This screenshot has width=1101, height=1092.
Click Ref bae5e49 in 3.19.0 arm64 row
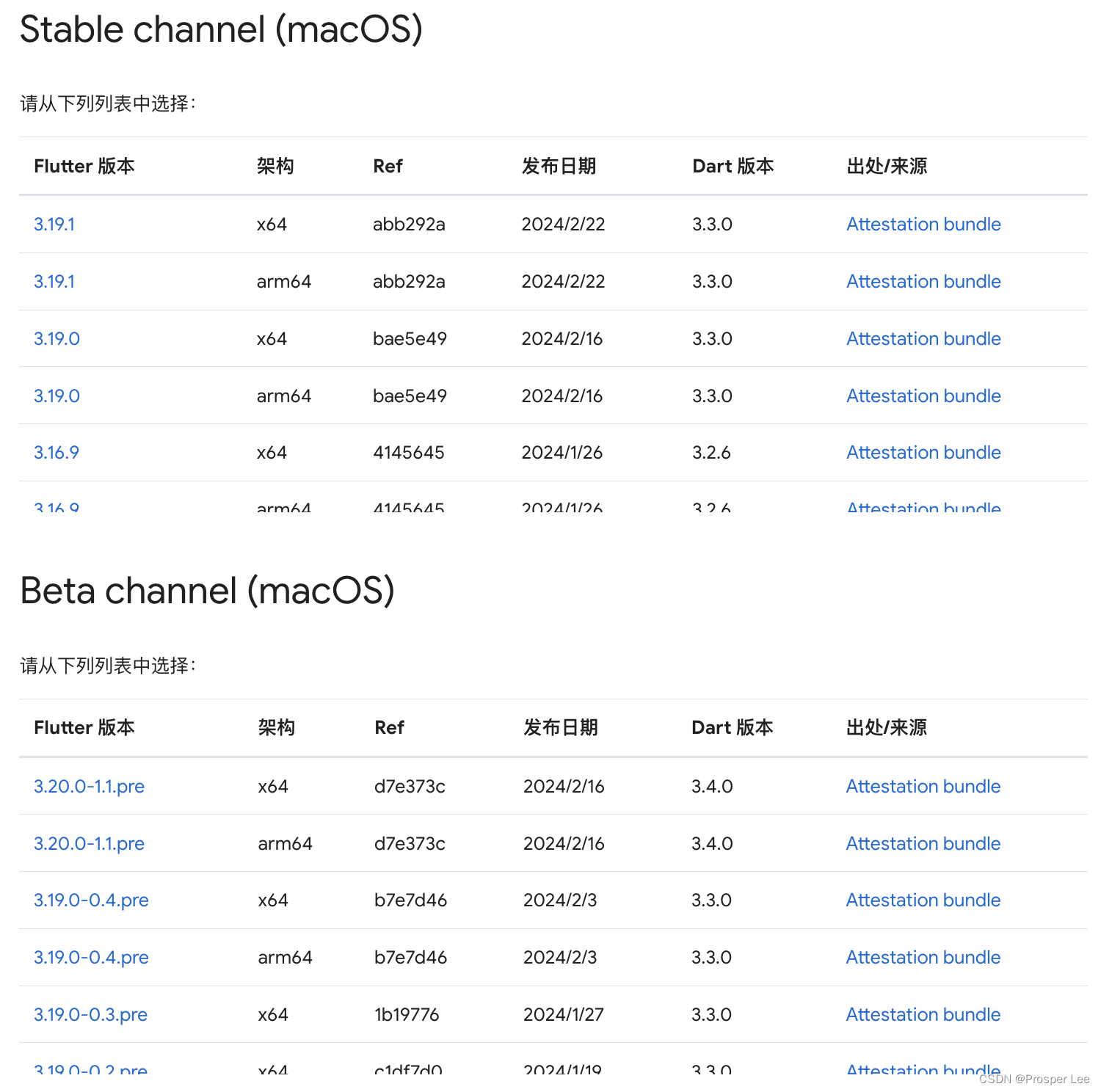pos(410,396)
